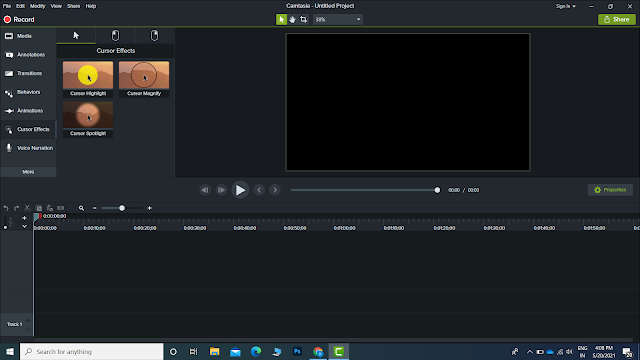Viewport: 640px width, 360px height.
Task: Open the Voice Narration panel
Action: (28, 148)
